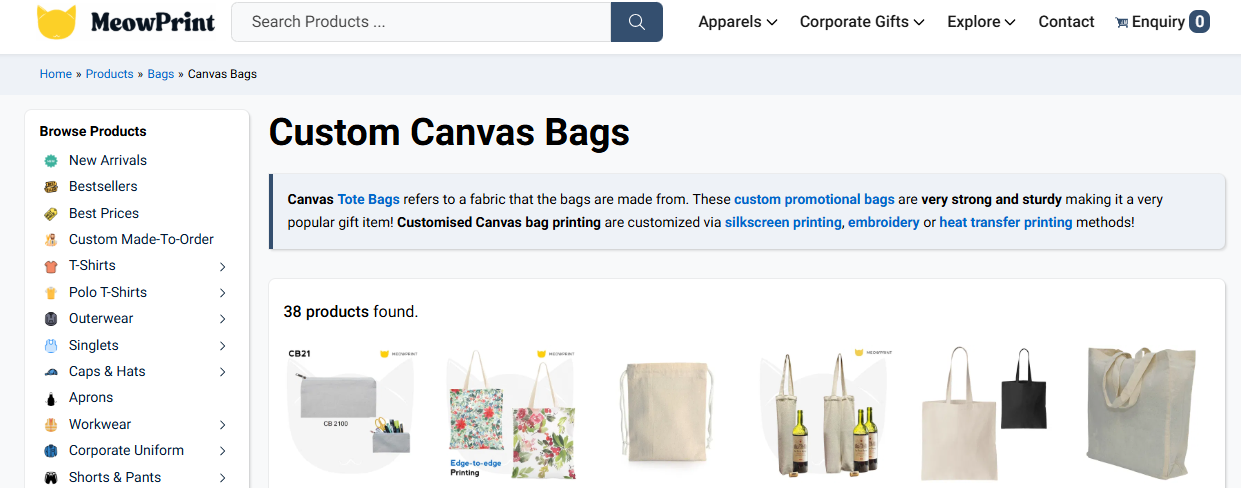Click the Search Products input field

pyautogui.click(x=421, y=22)
